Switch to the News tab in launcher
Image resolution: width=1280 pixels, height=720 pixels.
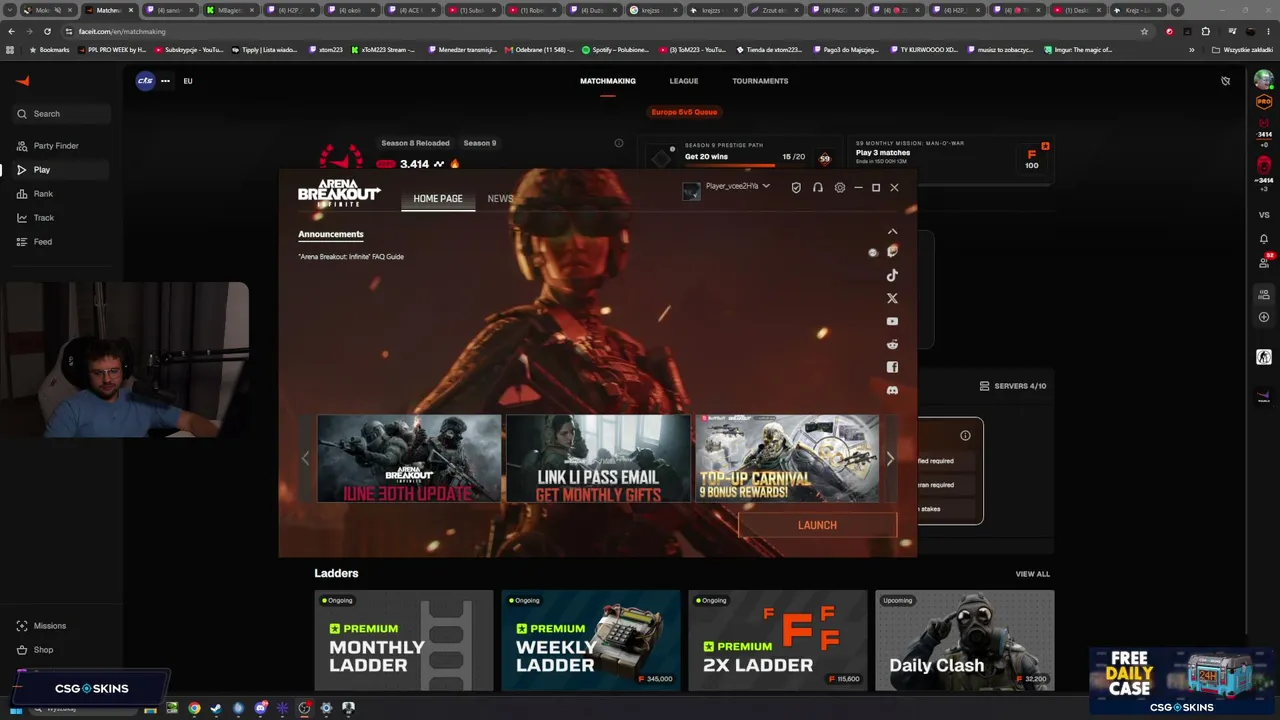click(500, 199)
